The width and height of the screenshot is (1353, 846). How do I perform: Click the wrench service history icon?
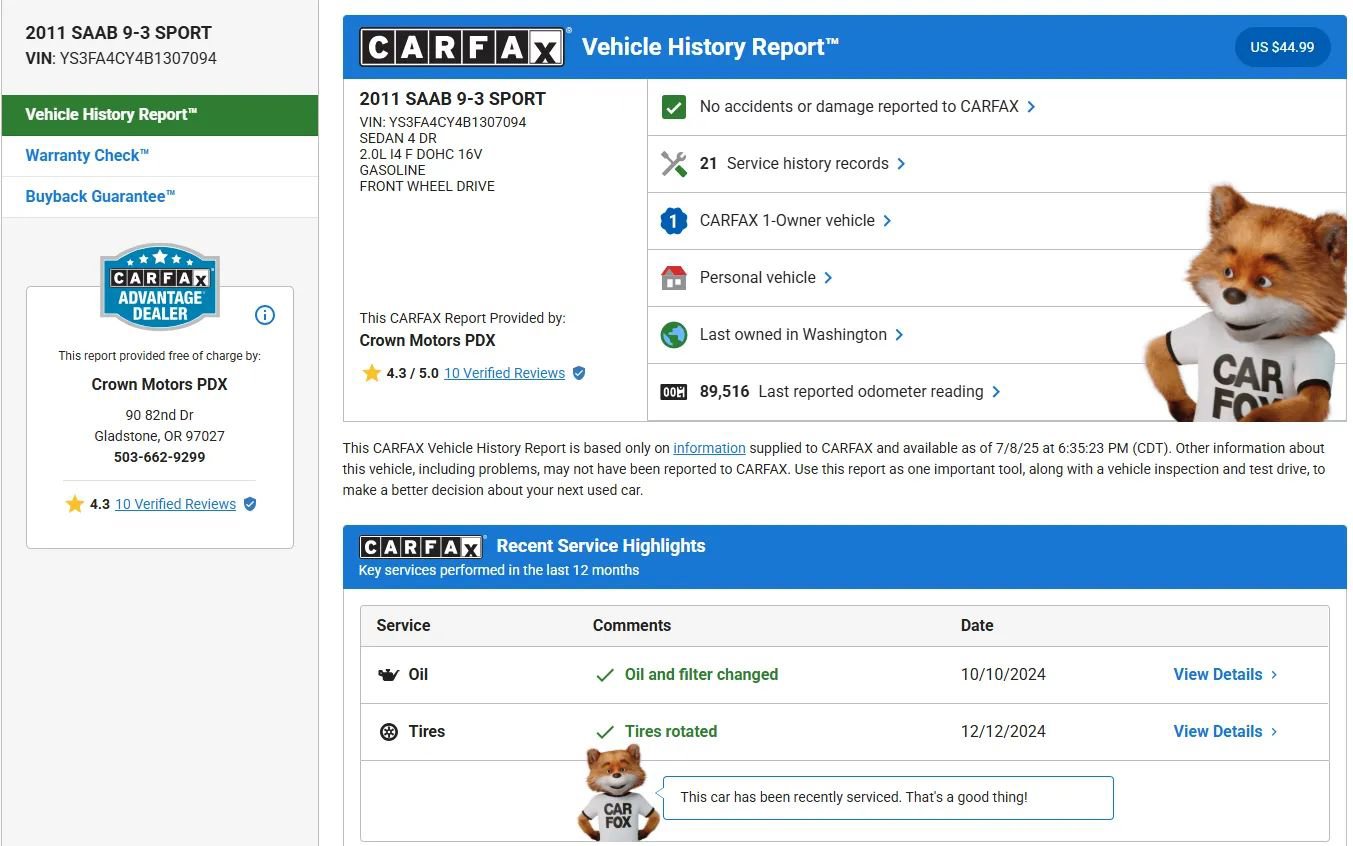pyautogui.click(x=674, y=164)
